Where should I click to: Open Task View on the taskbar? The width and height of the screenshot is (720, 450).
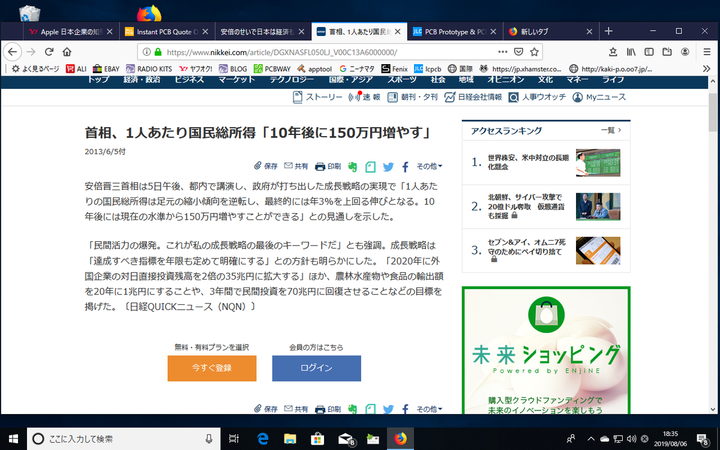pos(234,439)
